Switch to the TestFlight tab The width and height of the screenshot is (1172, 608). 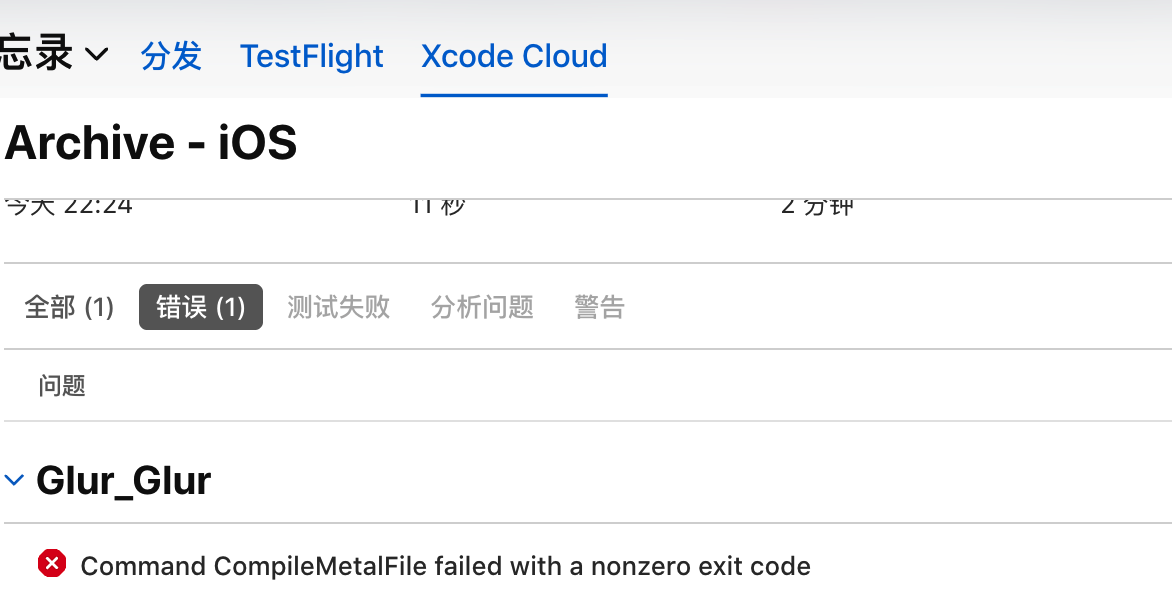tap(311, 56)
